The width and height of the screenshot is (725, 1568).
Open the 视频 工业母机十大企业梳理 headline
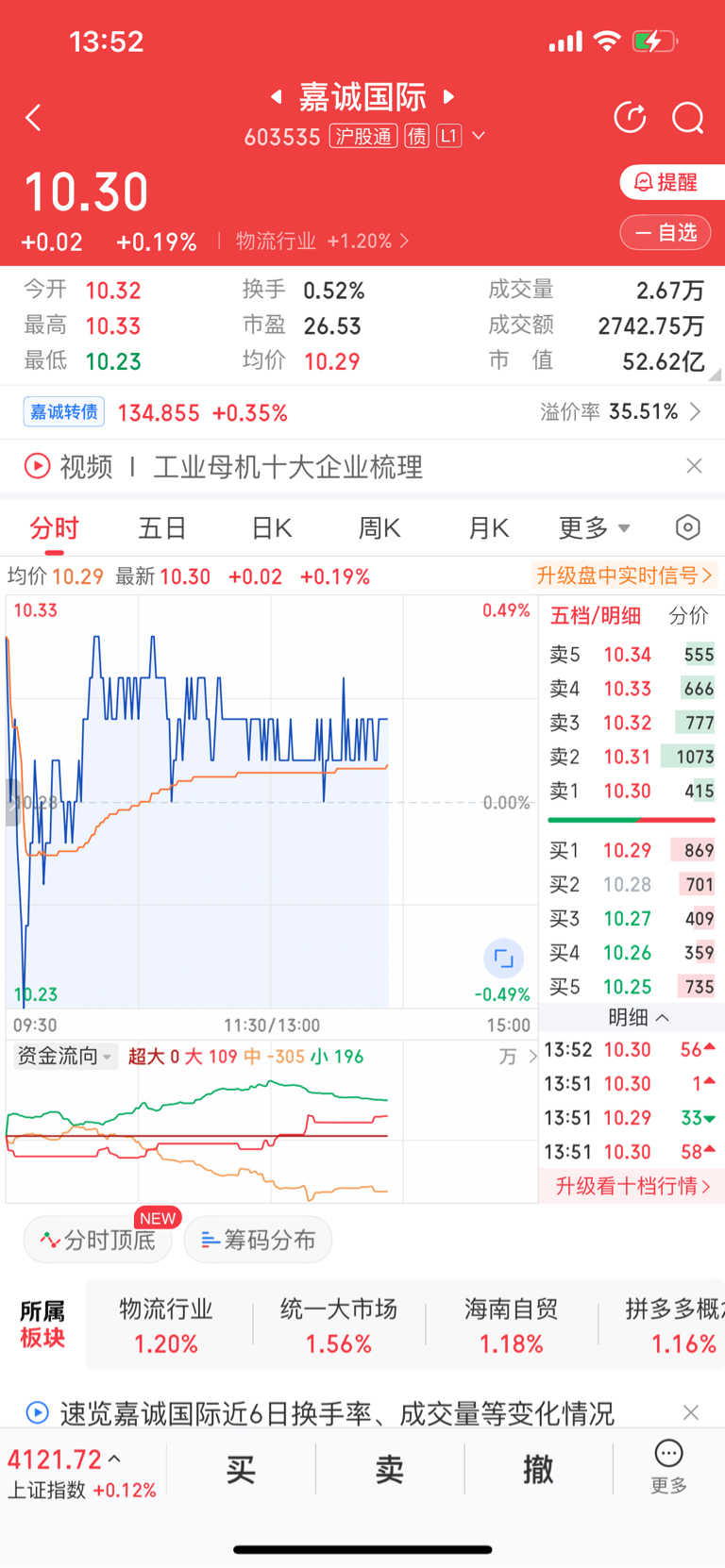[x=241, y=466]
